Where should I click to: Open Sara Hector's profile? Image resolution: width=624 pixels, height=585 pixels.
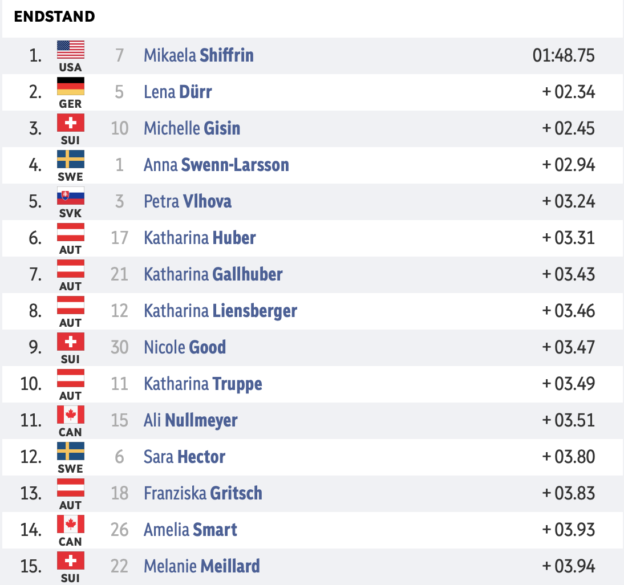(184, 457)
